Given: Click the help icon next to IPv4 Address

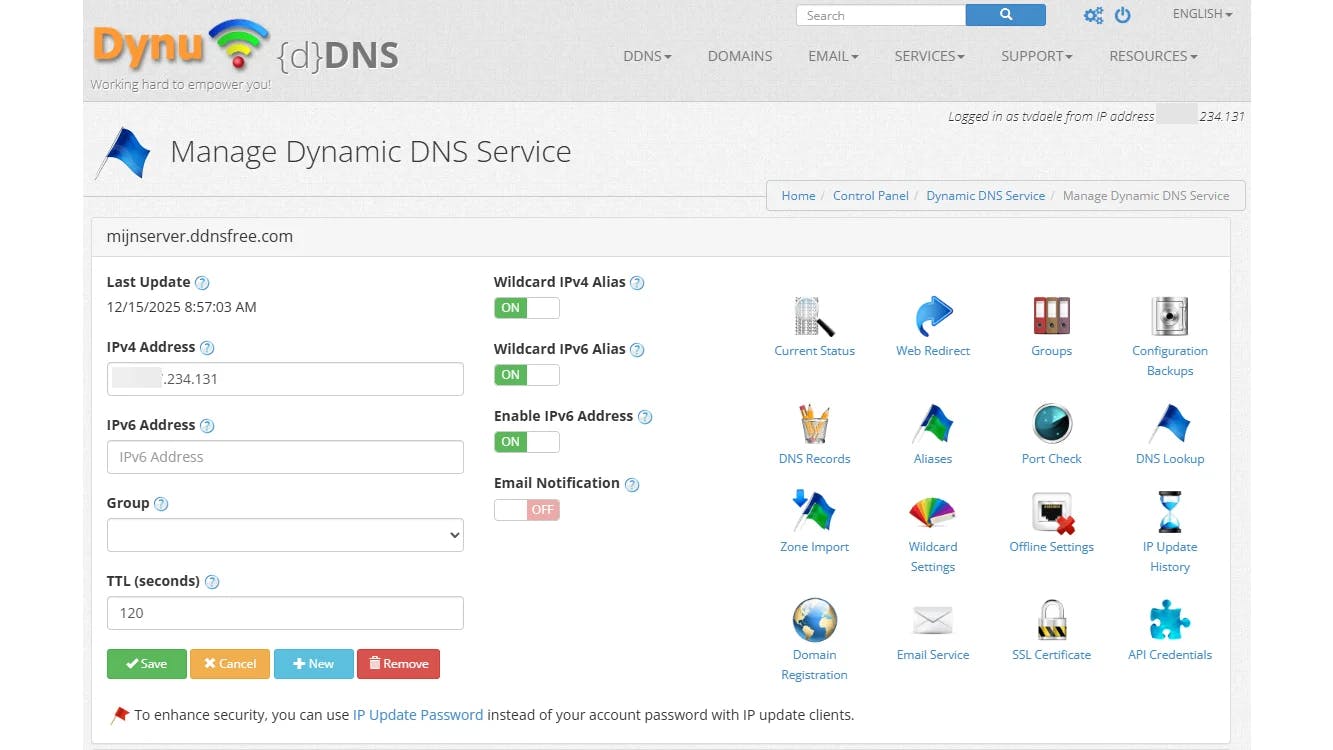Looking at the screenshot, I should (207, 348).
